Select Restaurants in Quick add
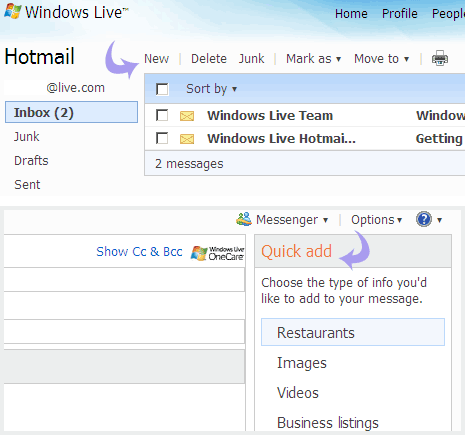Viewport: 465px width, 435px height. click(353, 332)
